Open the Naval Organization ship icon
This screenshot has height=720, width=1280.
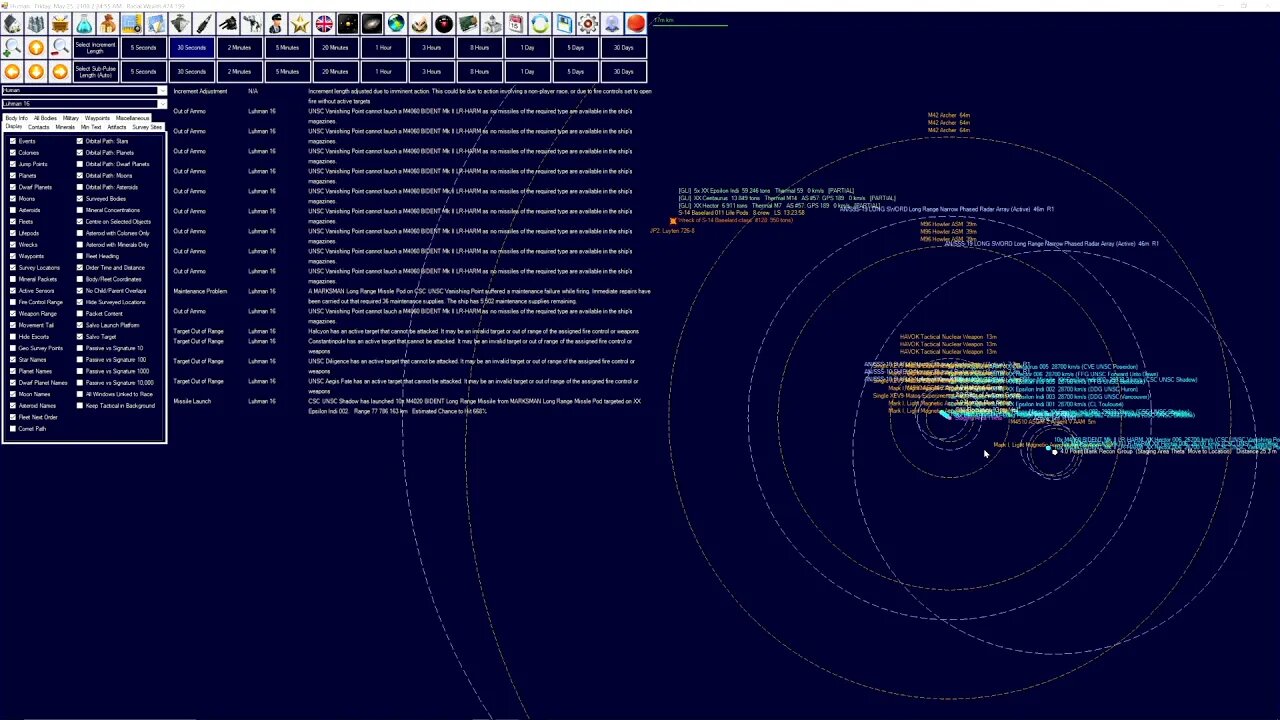tap(180, 23)
